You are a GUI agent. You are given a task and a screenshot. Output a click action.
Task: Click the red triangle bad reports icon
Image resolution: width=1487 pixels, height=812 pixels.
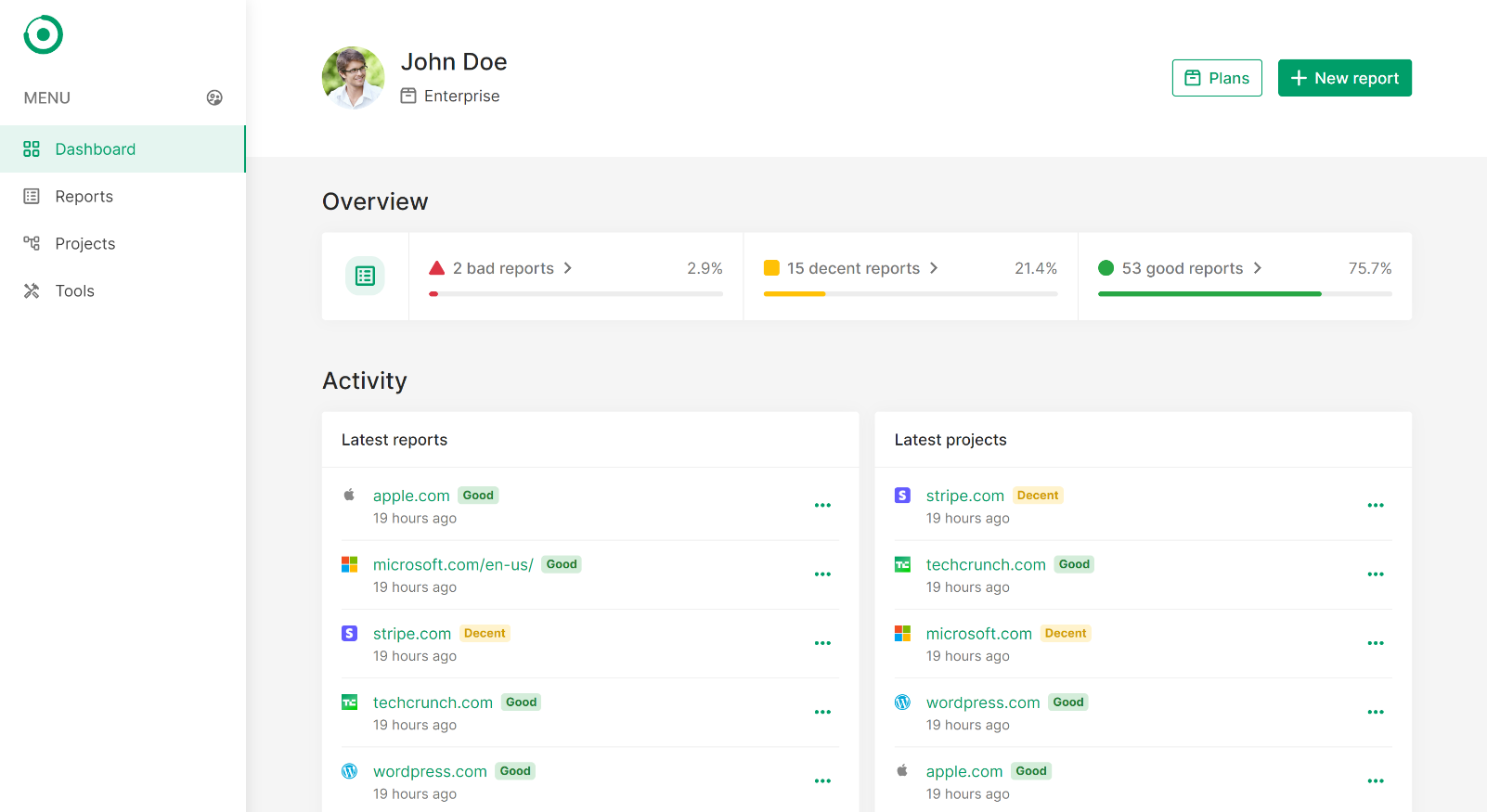[437, 268]
